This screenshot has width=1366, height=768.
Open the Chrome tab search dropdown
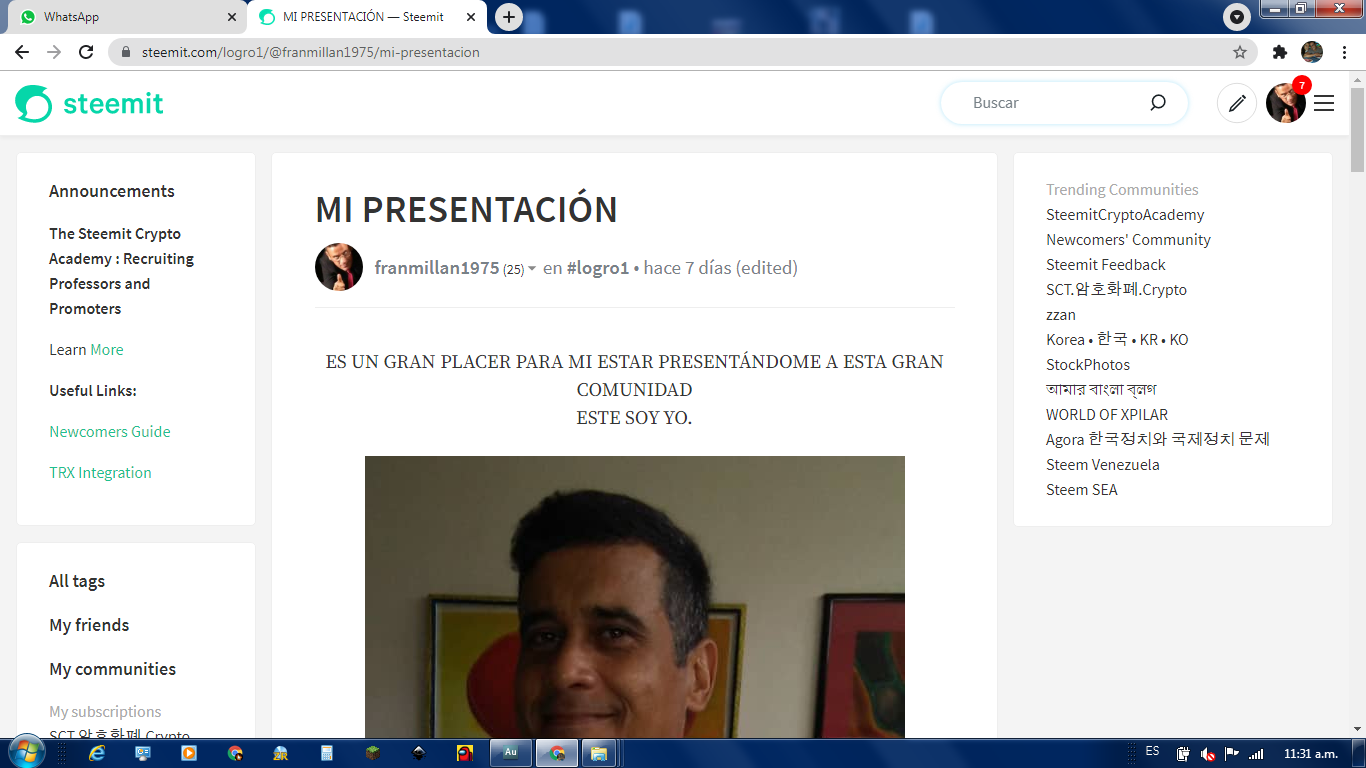pos(1237,17)
